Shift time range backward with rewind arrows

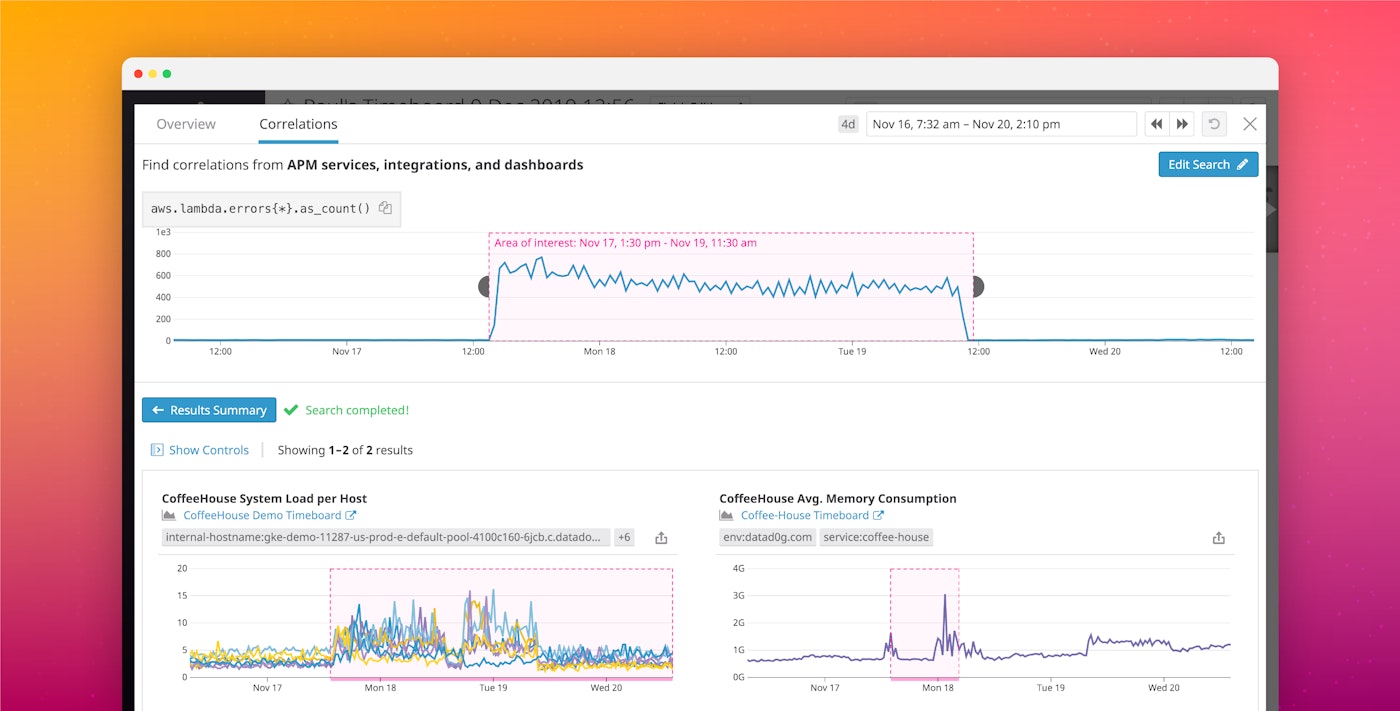tap(1156, 123)
